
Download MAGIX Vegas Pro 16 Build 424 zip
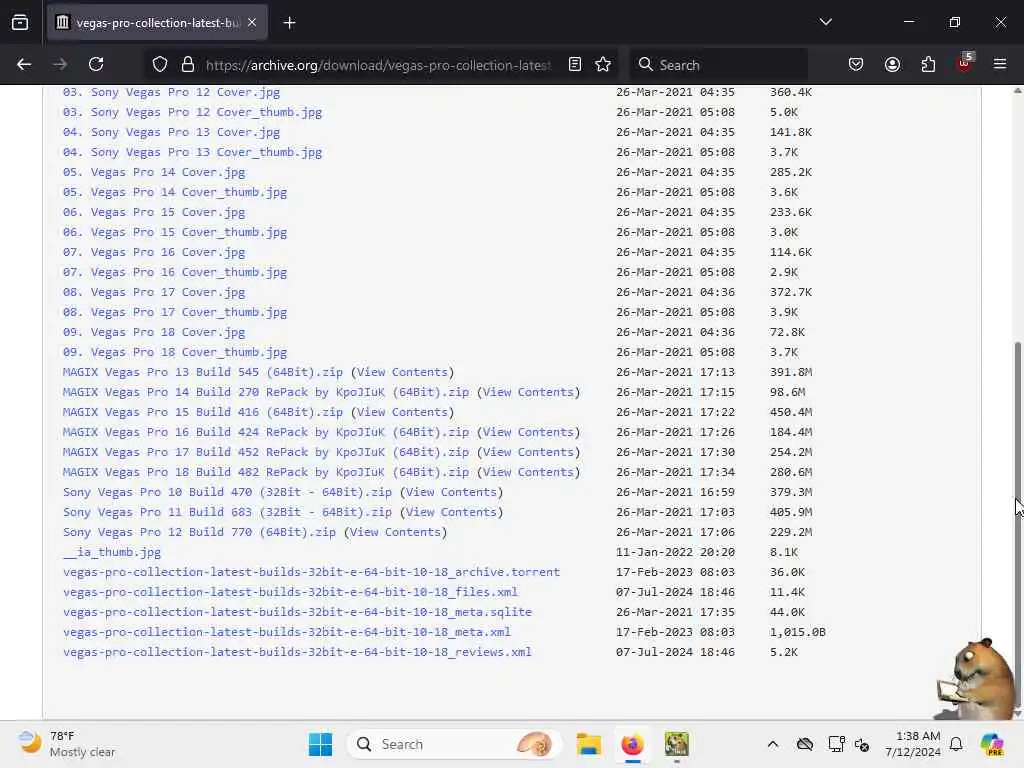click(x=266, y=432)
